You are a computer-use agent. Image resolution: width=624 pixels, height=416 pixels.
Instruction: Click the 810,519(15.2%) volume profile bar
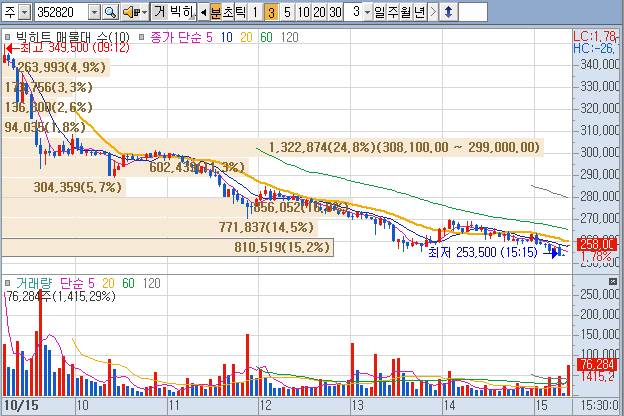click(168, 247)
